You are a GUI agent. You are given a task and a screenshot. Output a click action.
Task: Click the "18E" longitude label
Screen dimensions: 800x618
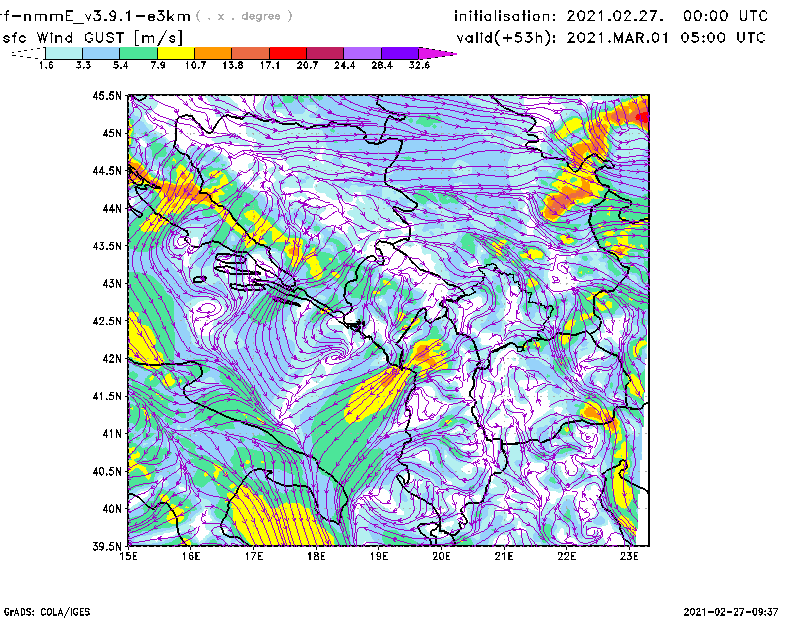[x=316, y=556]
